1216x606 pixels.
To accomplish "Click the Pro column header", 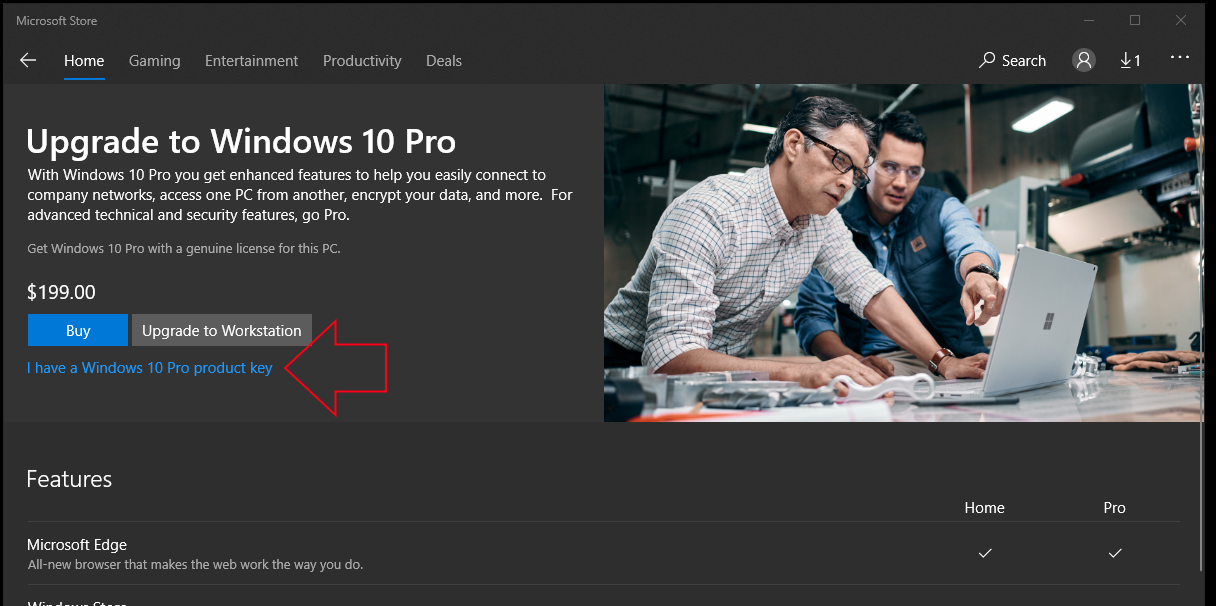I will [x=1115, y=508].
